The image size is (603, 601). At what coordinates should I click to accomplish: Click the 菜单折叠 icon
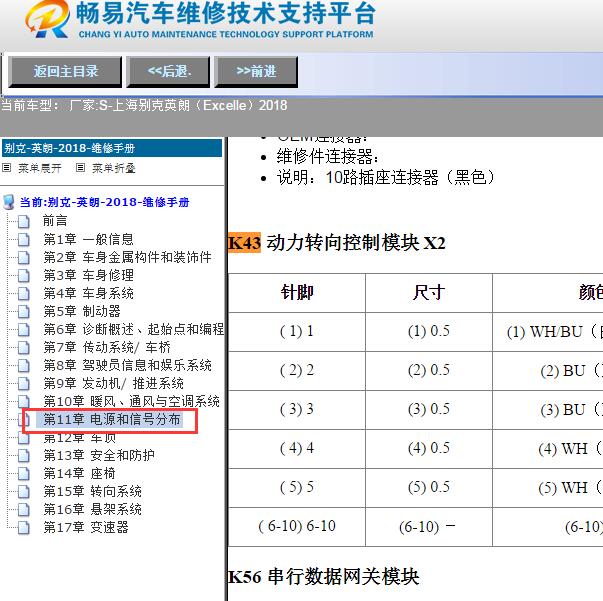[x=80, y=168]
